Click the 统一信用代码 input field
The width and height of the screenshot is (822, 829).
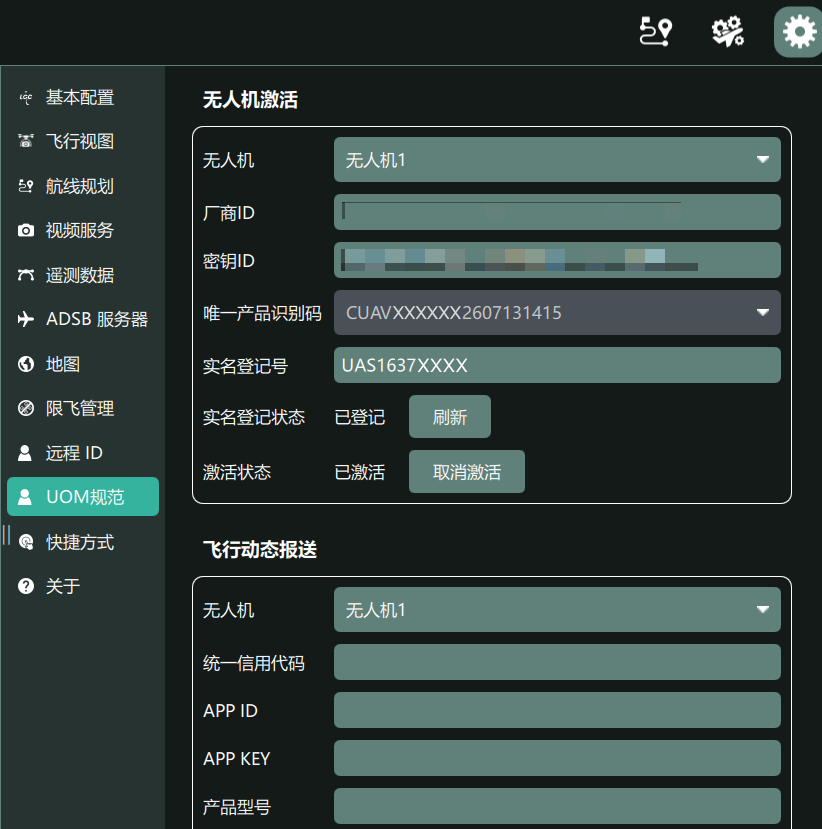click(557, 662)
